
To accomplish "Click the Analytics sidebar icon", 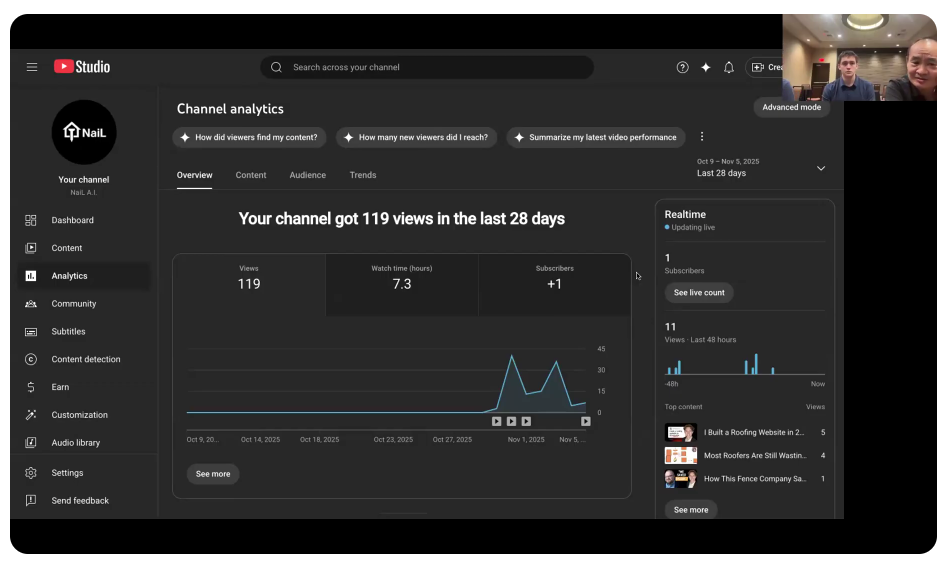I will (x=31, y=276).
